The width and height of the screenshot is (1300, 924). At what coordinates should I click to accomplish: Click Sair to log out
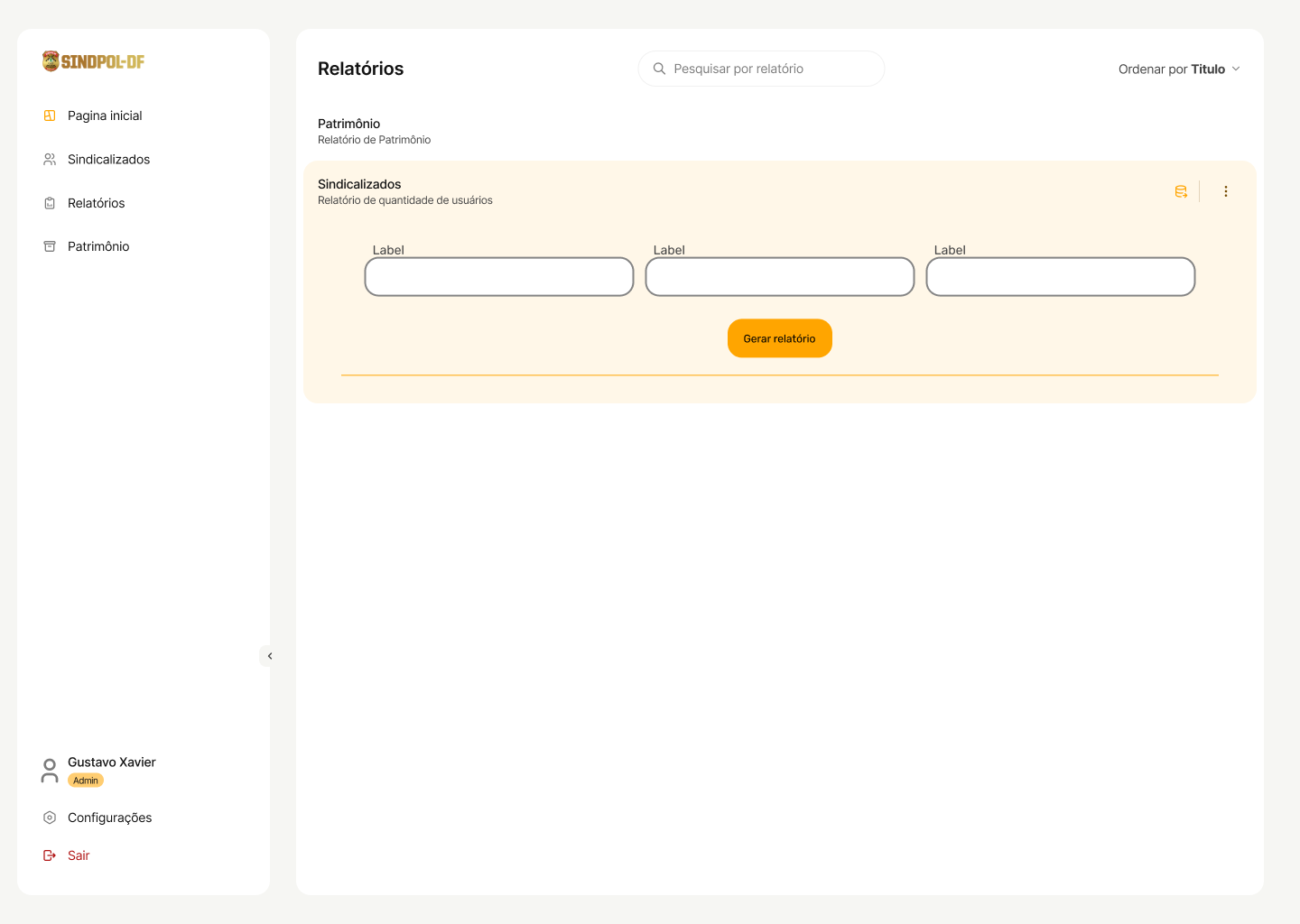pos(79,855)
